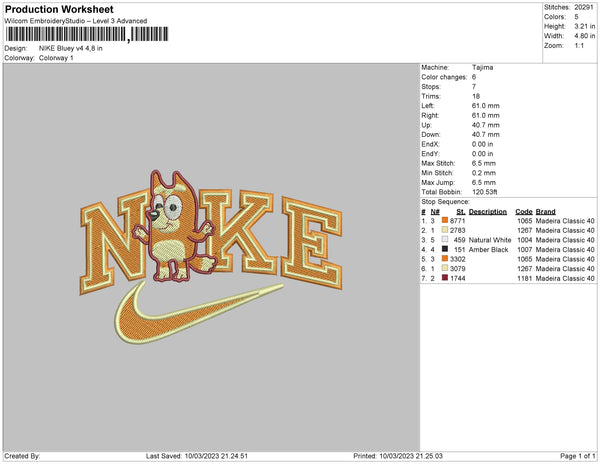The height and width of the screenshot is (464, 600).
Task: Click the Zoom value 1:1
Action: pos(579,46)
